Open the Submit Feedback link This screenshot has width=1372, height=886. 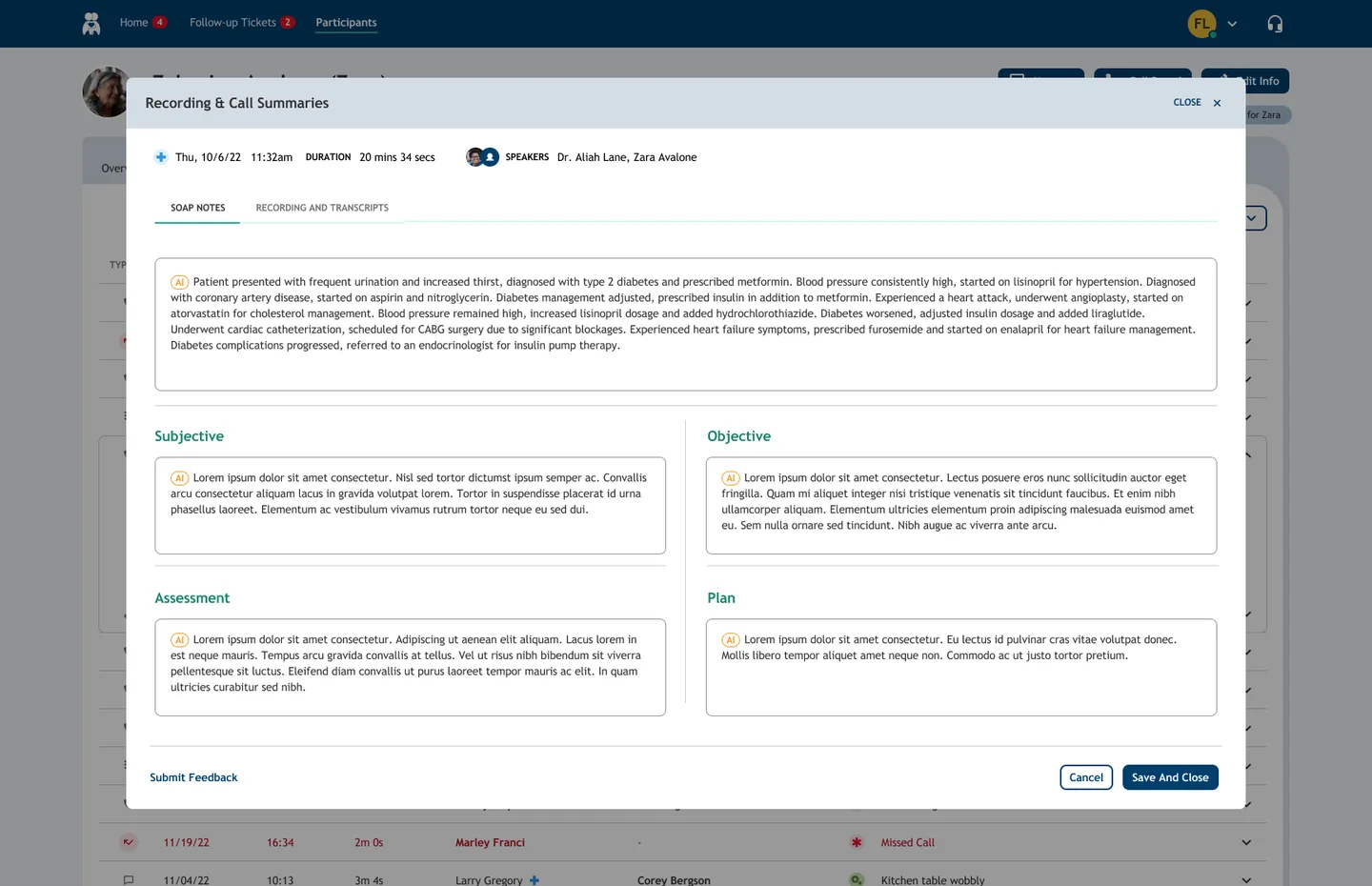tap(193, 777)
